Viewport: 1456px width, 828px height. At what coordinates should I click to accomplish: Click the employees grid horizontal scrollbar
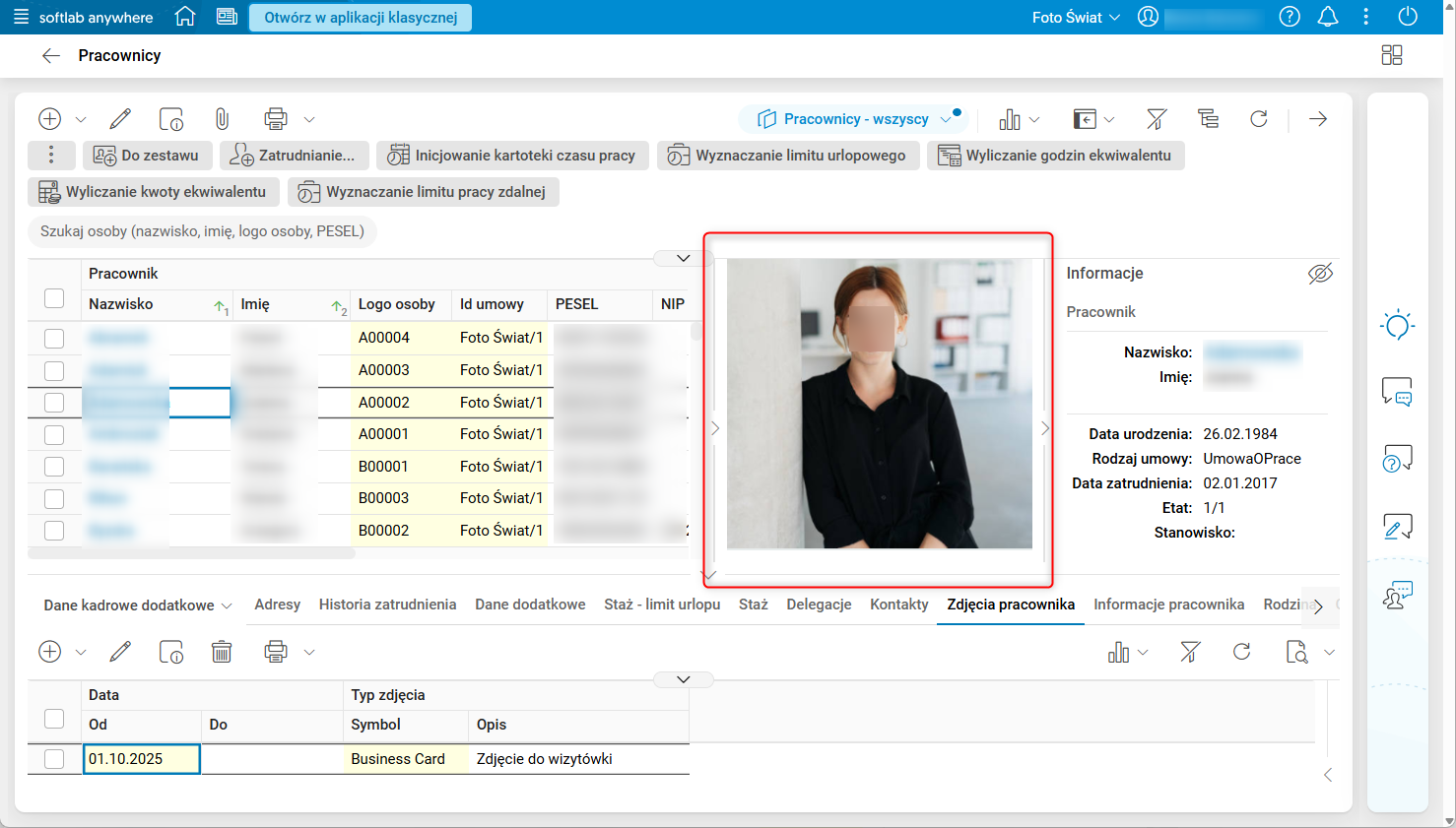[x=192, y=554]
